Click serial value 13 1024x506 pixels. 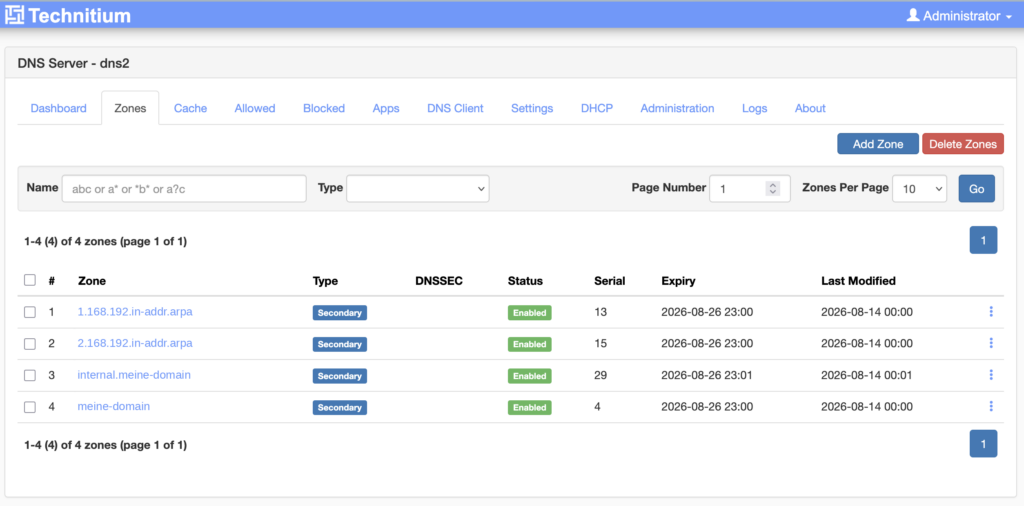click(601, 312)
